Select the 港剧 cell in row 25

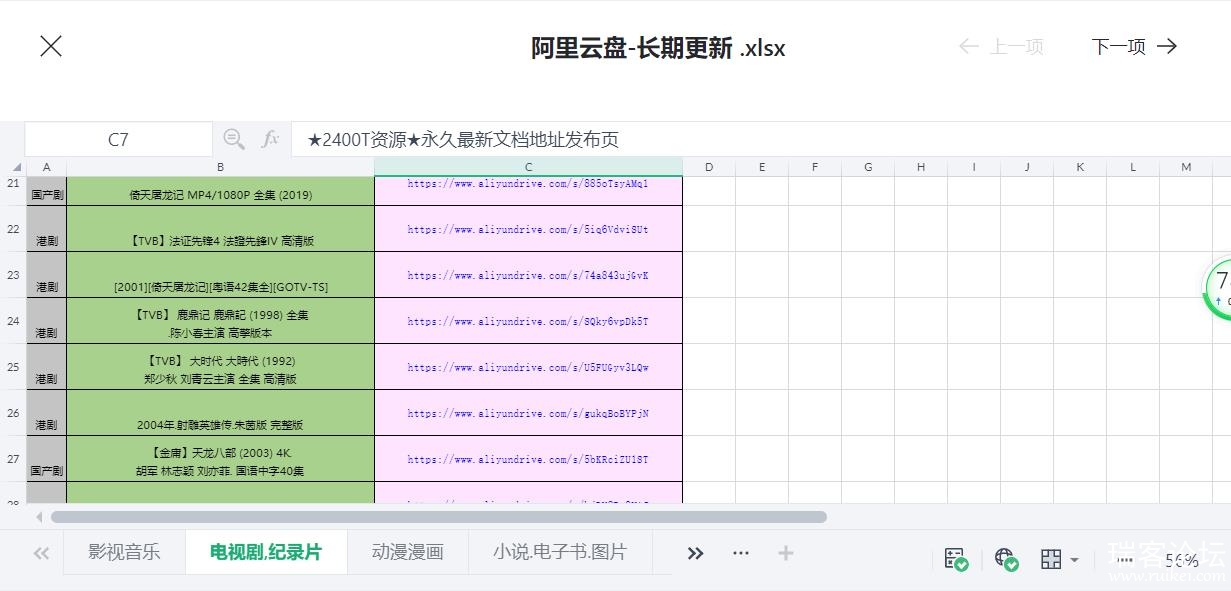pos(46,367)
